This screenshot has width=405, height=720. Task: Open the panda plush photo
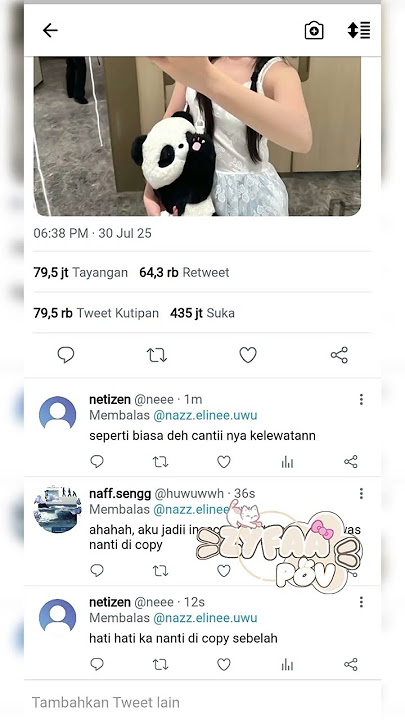click(197, 136)
